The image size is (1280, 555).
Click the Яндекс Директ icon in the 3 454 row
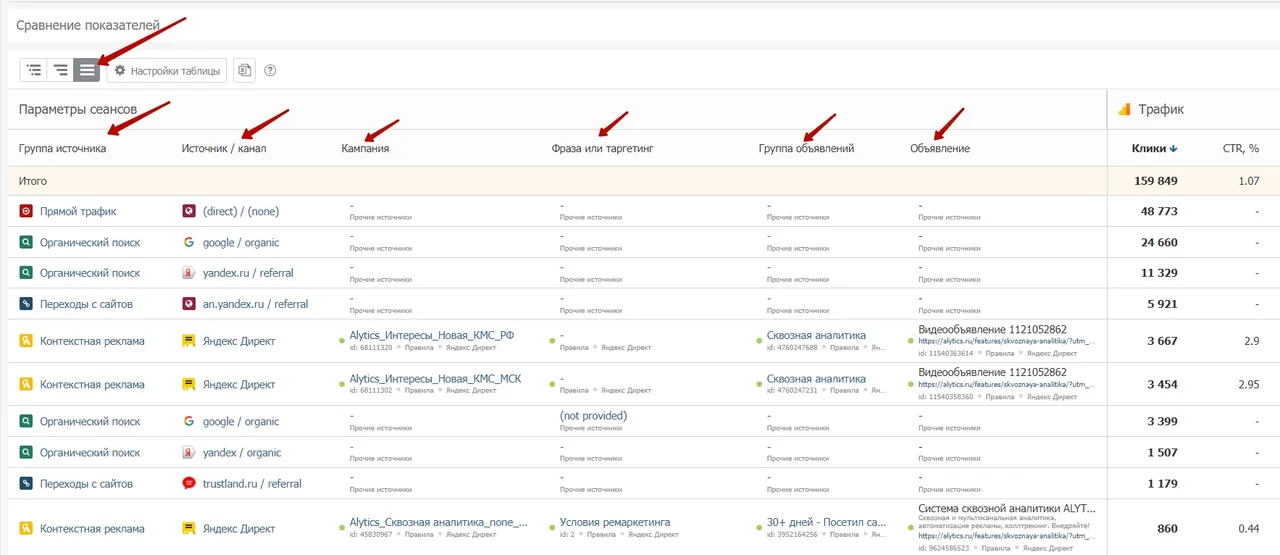188,384
